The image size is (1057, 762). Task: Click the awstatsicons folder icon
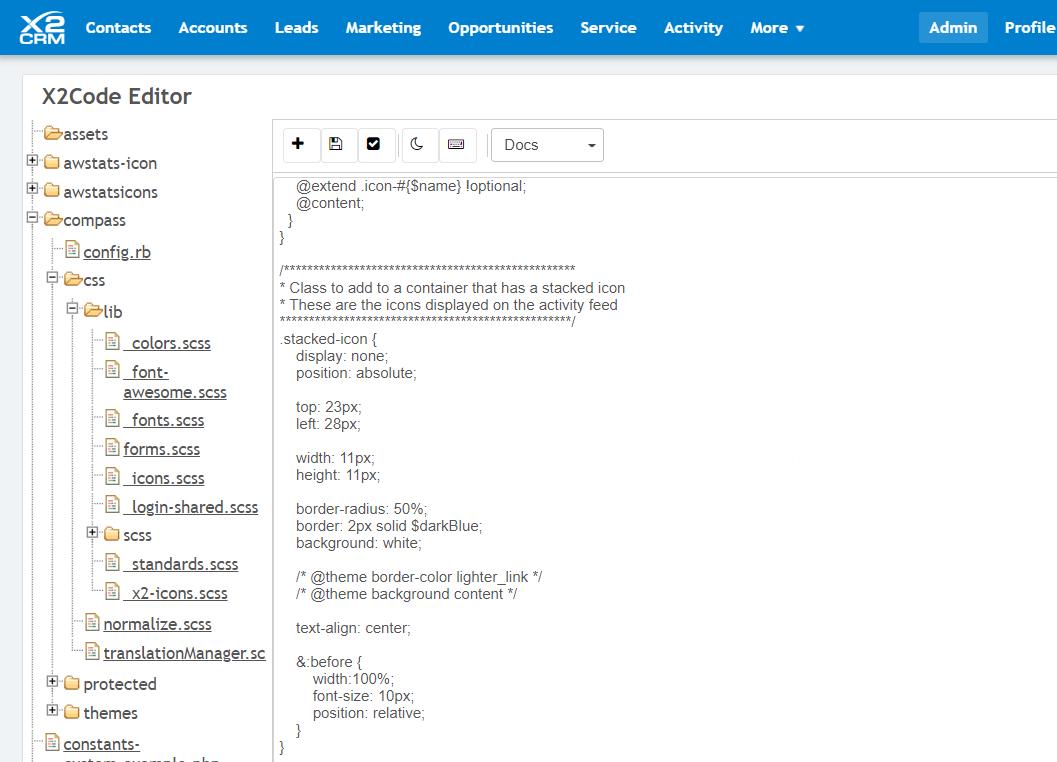[52, 190]
